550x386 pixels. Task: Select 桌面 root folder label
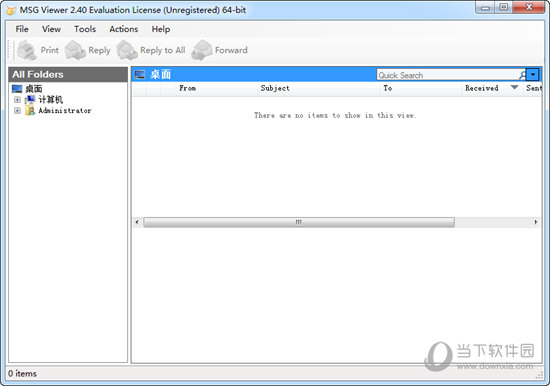(x=34, y=89)
